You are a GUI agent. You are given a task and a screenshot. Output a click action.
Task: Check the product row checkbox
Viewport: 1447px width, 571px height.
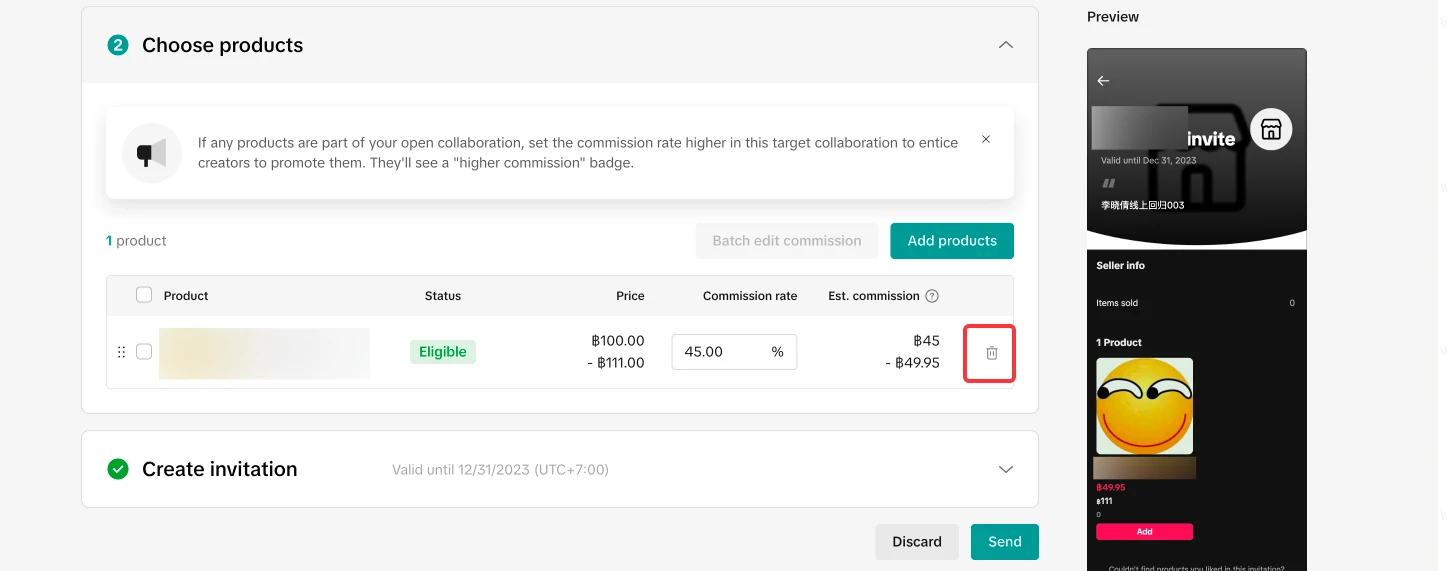point(144,352)
